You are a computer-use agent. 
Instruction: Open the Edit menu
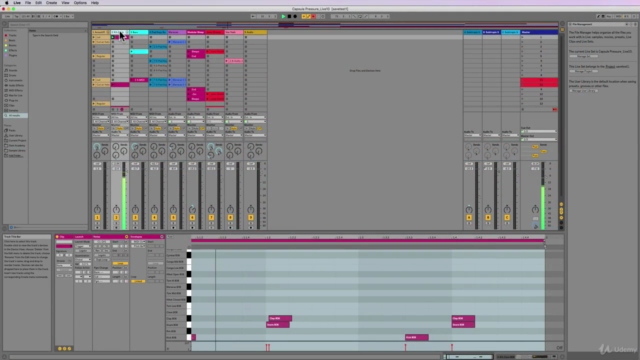pos(38,3)
